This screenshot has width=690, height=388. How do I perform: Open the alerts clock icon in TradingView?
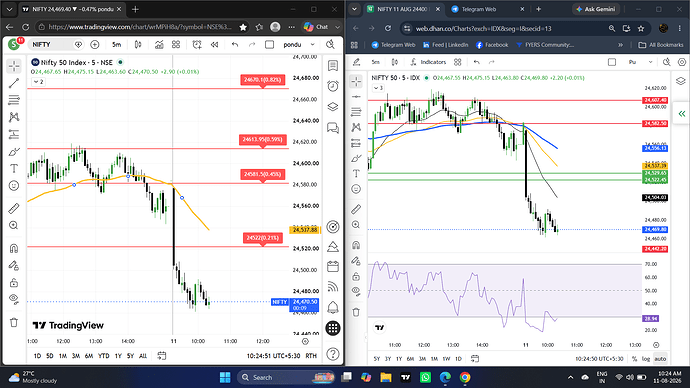[x=333, y=86]
